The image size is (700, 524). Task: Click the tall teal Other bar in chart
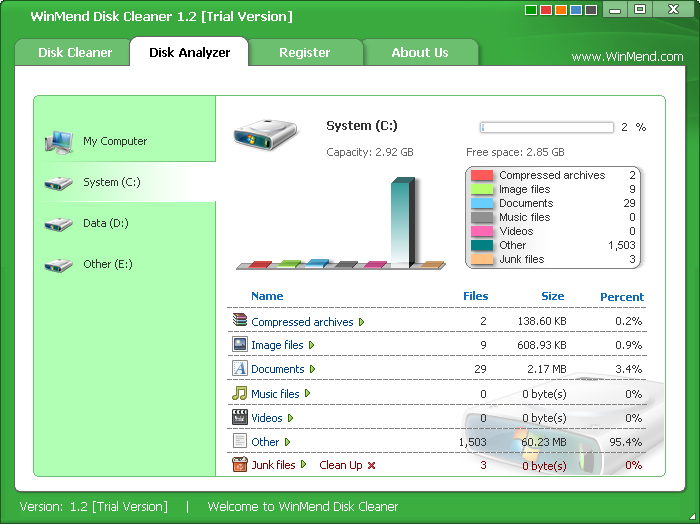(403, 222)
